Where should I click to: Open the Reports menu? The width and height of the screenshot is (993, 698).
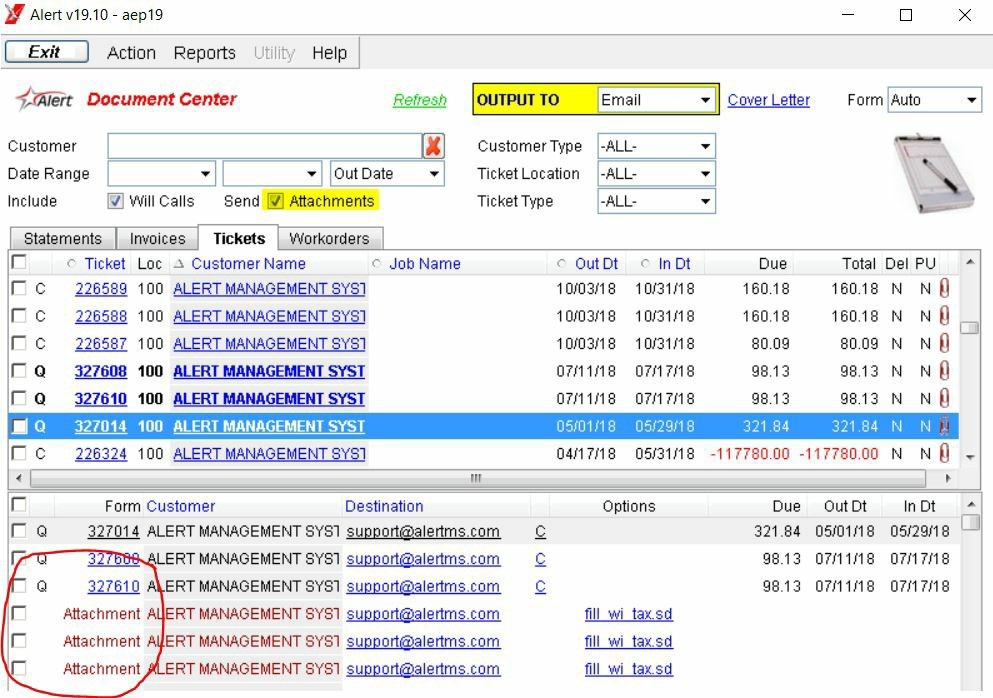205,53
